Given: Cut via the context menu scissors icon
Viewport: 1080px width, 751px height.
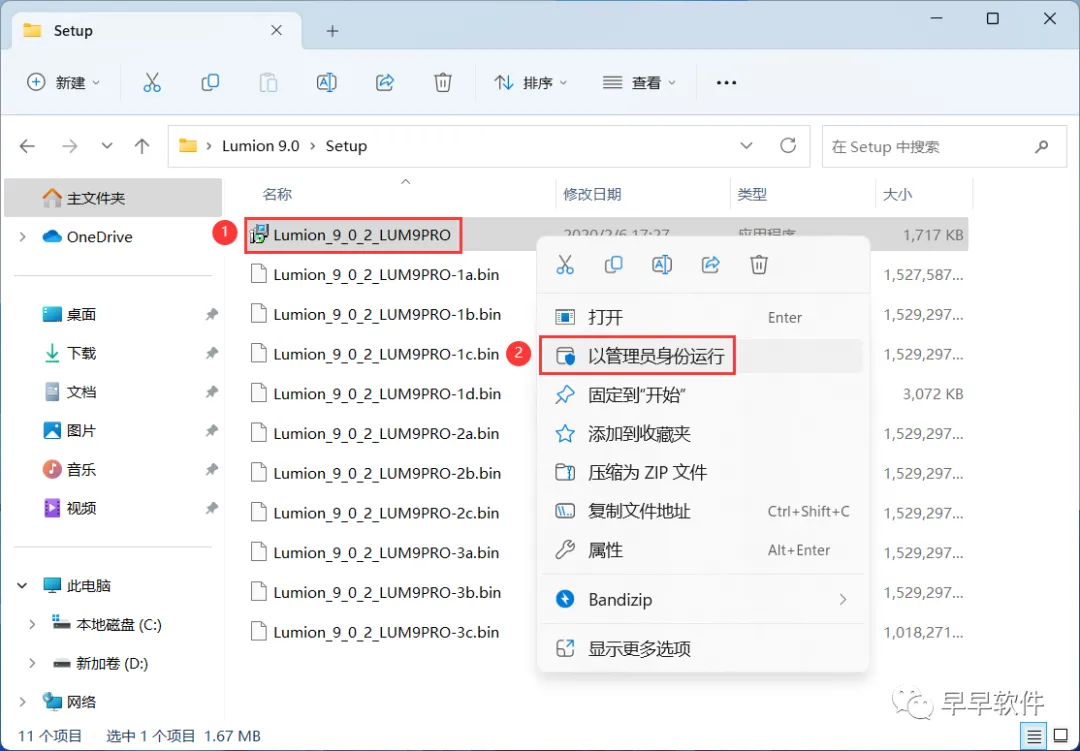Looking at the screenshot, I should tap(565, 265).
